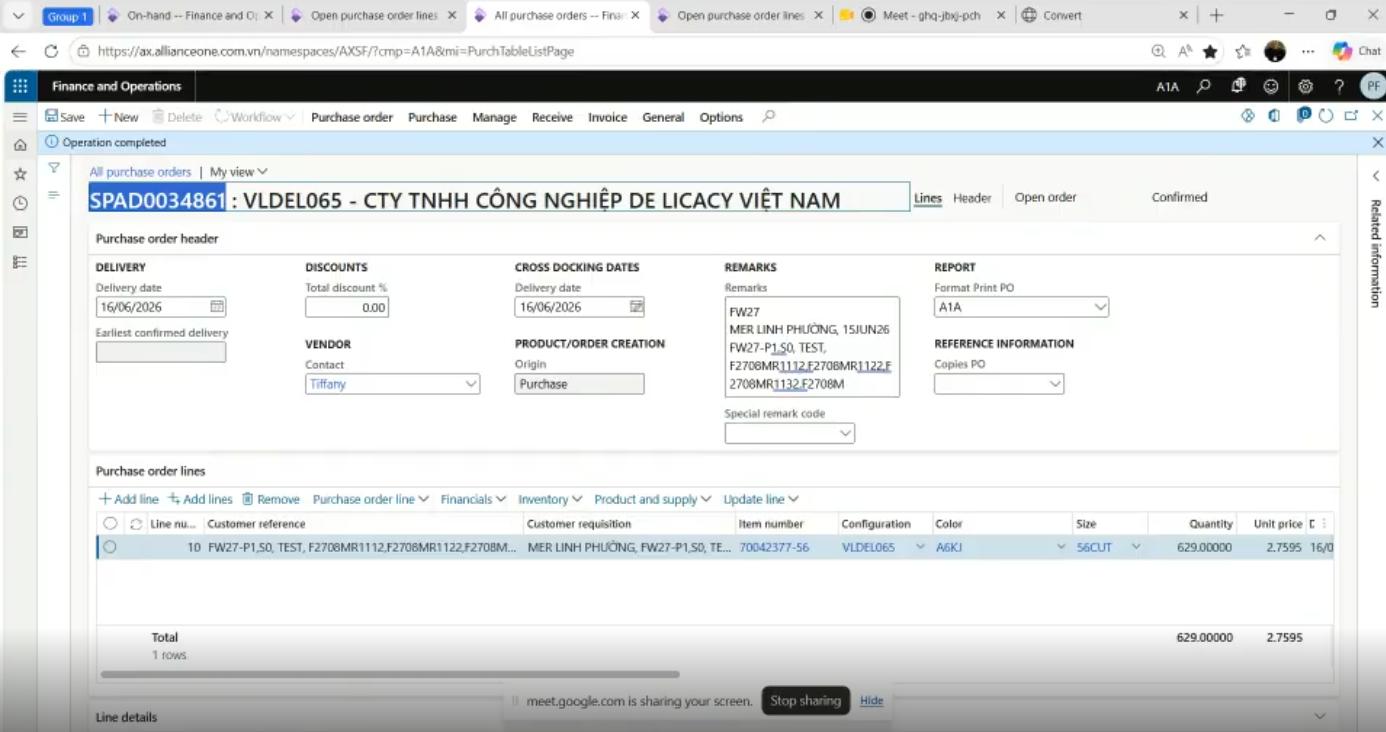This screenshot has width=1386, height=732.
Task: Expand the navigation pane hamburger menu
Action: [x=19, y=117]
